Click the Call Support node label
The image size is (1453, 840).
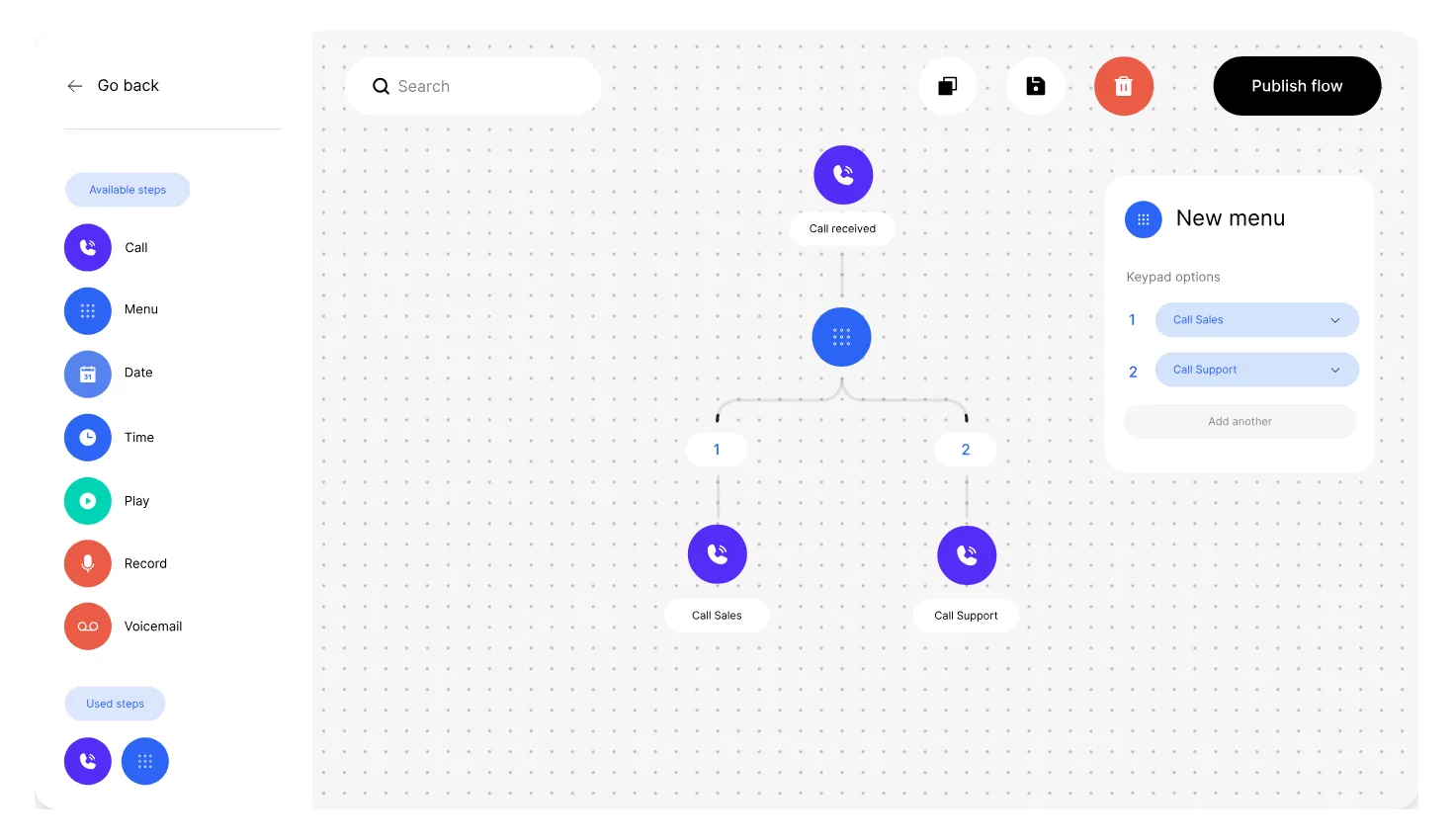pos(966,616)
